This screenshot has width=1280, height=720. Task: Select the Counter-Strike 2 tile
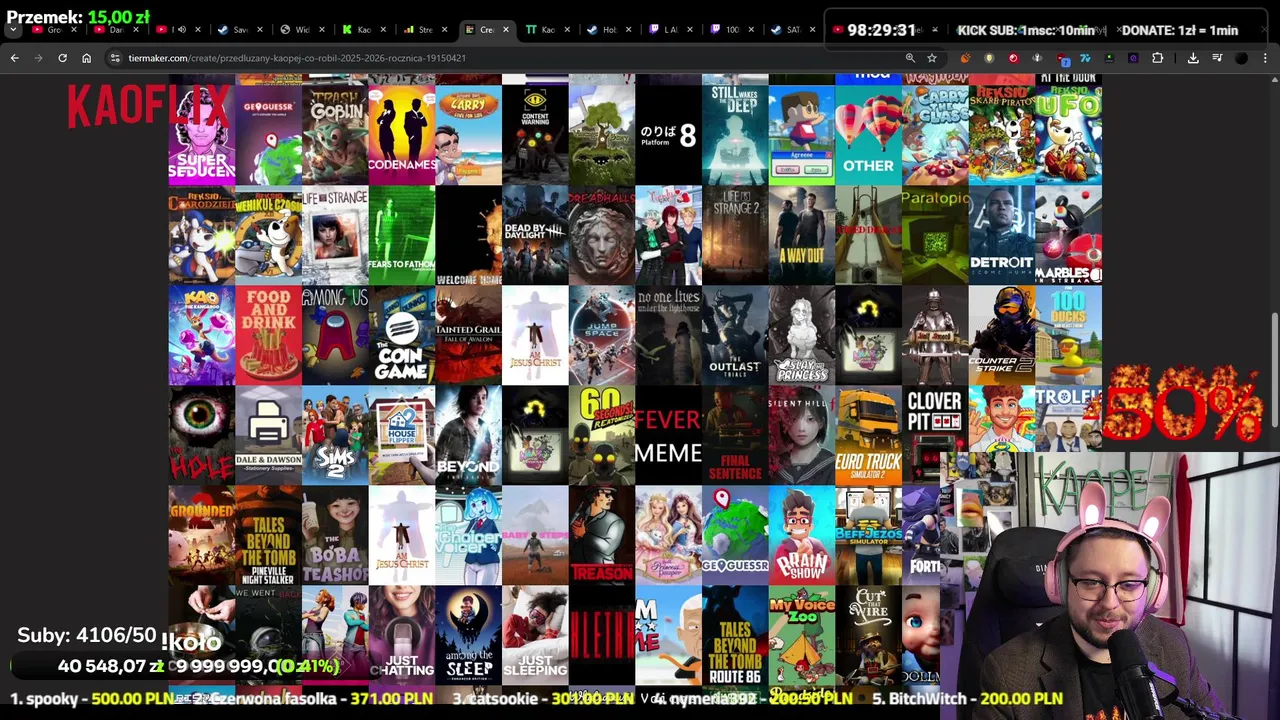click(1002, 335)
